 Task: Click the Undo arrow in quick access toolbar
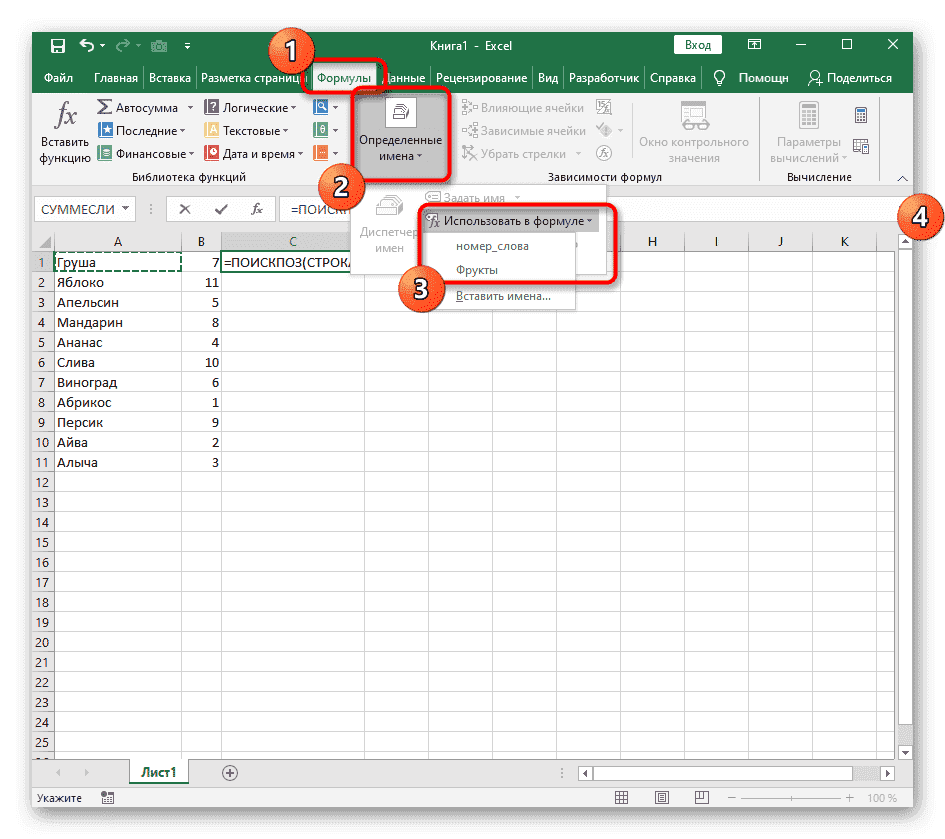point(87,46)
